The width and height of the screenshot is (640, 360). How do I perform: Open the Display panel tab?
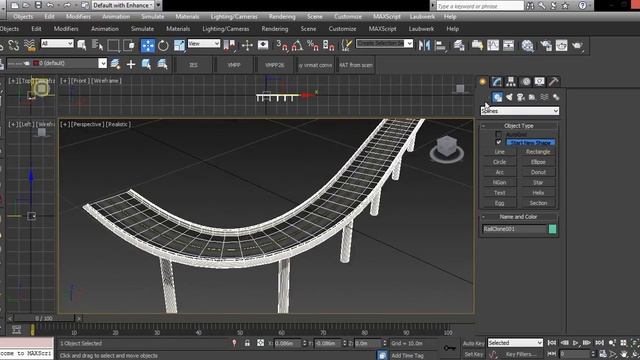point(540,82)
